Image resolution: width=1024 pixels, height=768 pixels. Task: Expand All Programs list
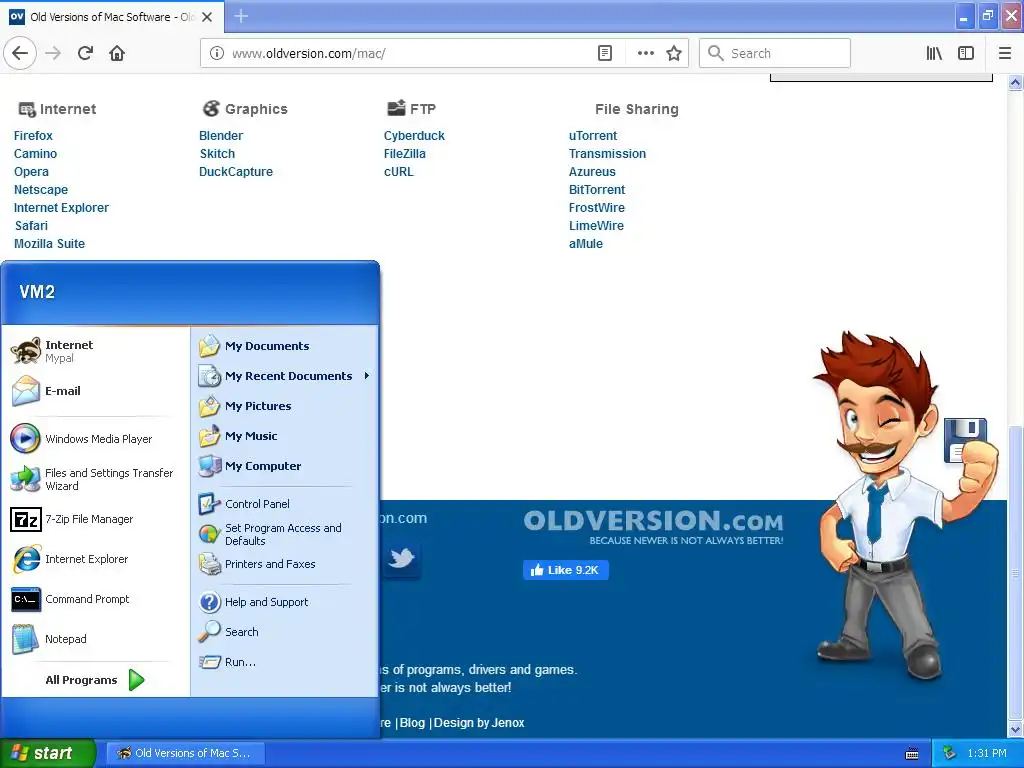[x=95, y=680]
